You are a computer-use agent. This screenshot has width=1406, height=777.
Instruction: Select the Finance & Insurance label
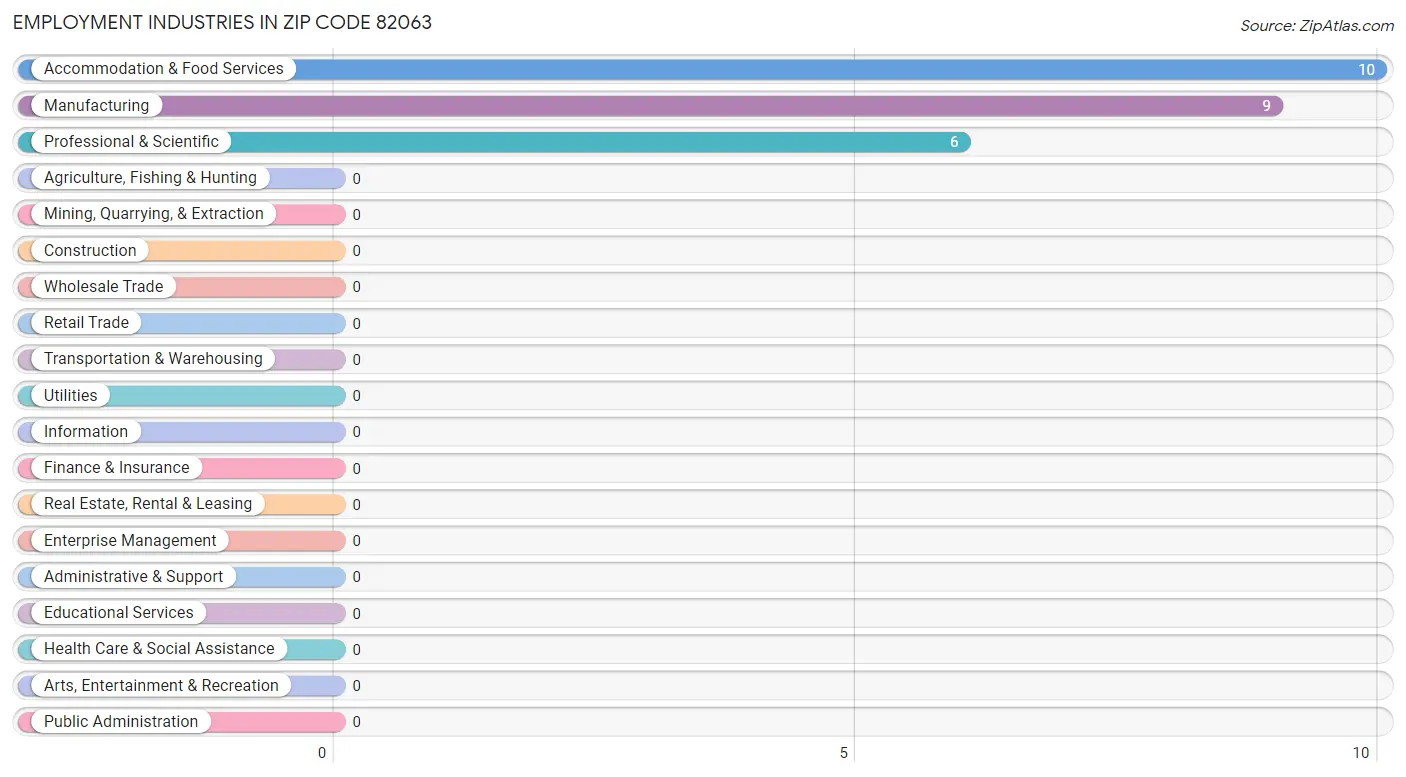click(x=116, y=468)
